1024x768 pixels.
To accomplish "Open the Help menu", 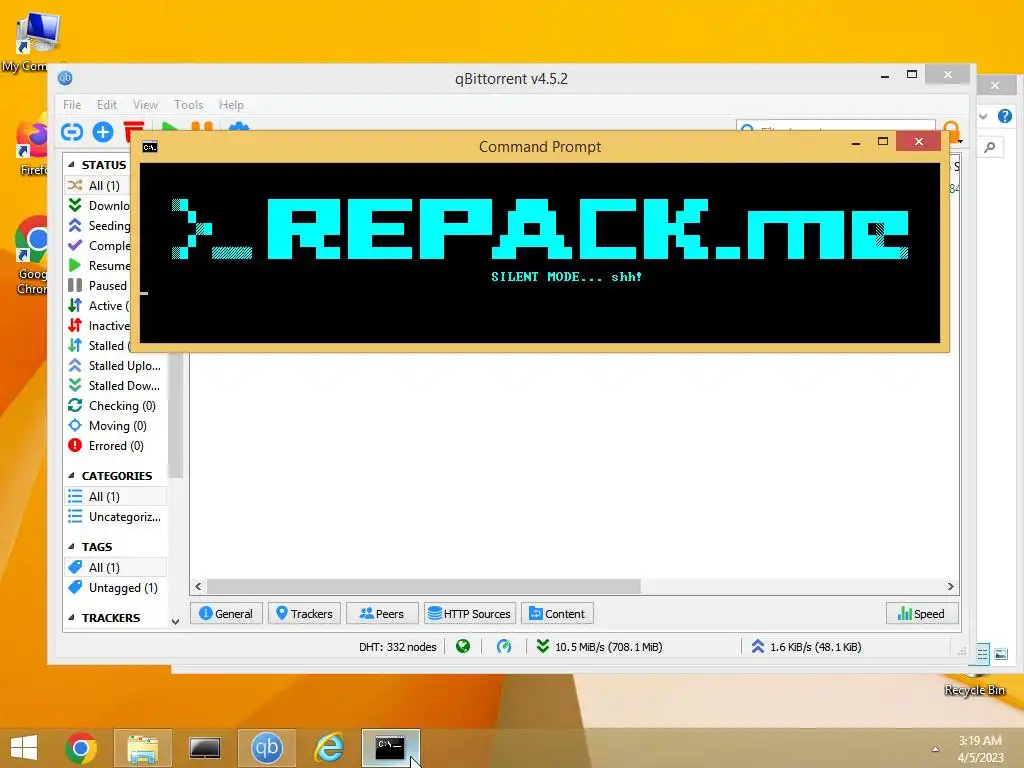I will pyautogui.click(x=231, y=104).
